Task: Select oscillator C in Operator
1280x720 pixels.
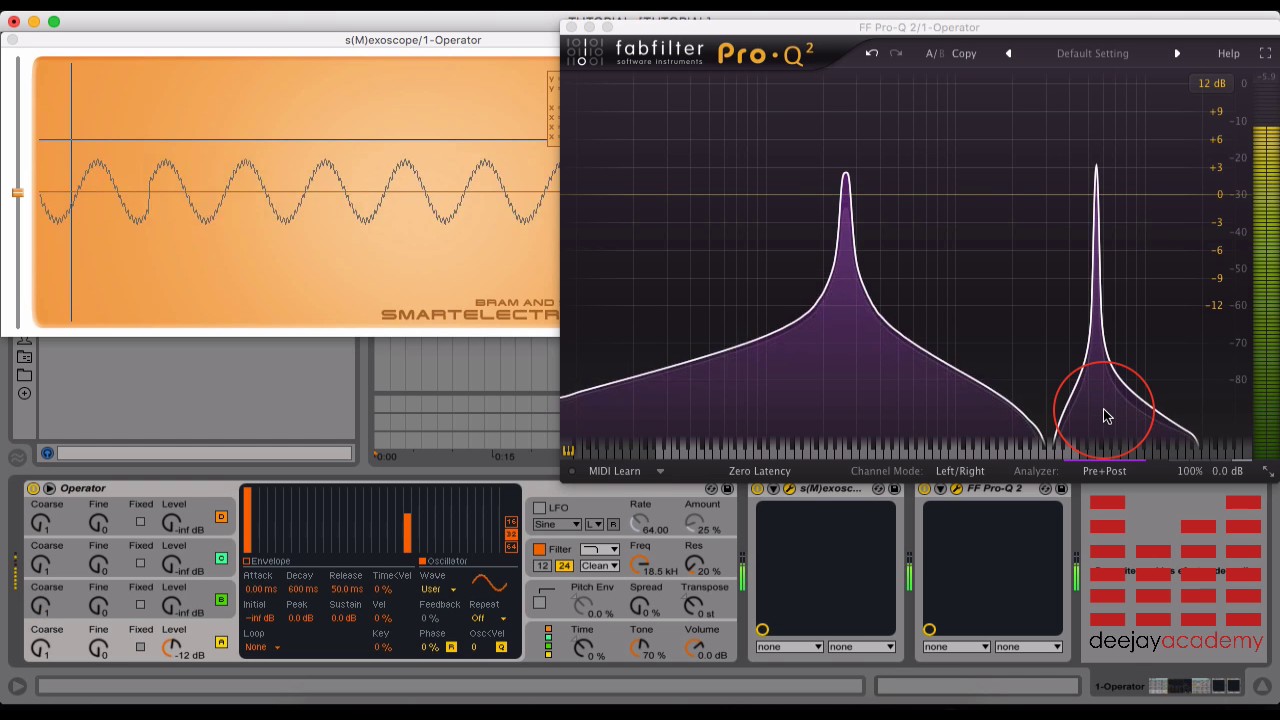Action: pyautogui.click(x=221, y=558)
